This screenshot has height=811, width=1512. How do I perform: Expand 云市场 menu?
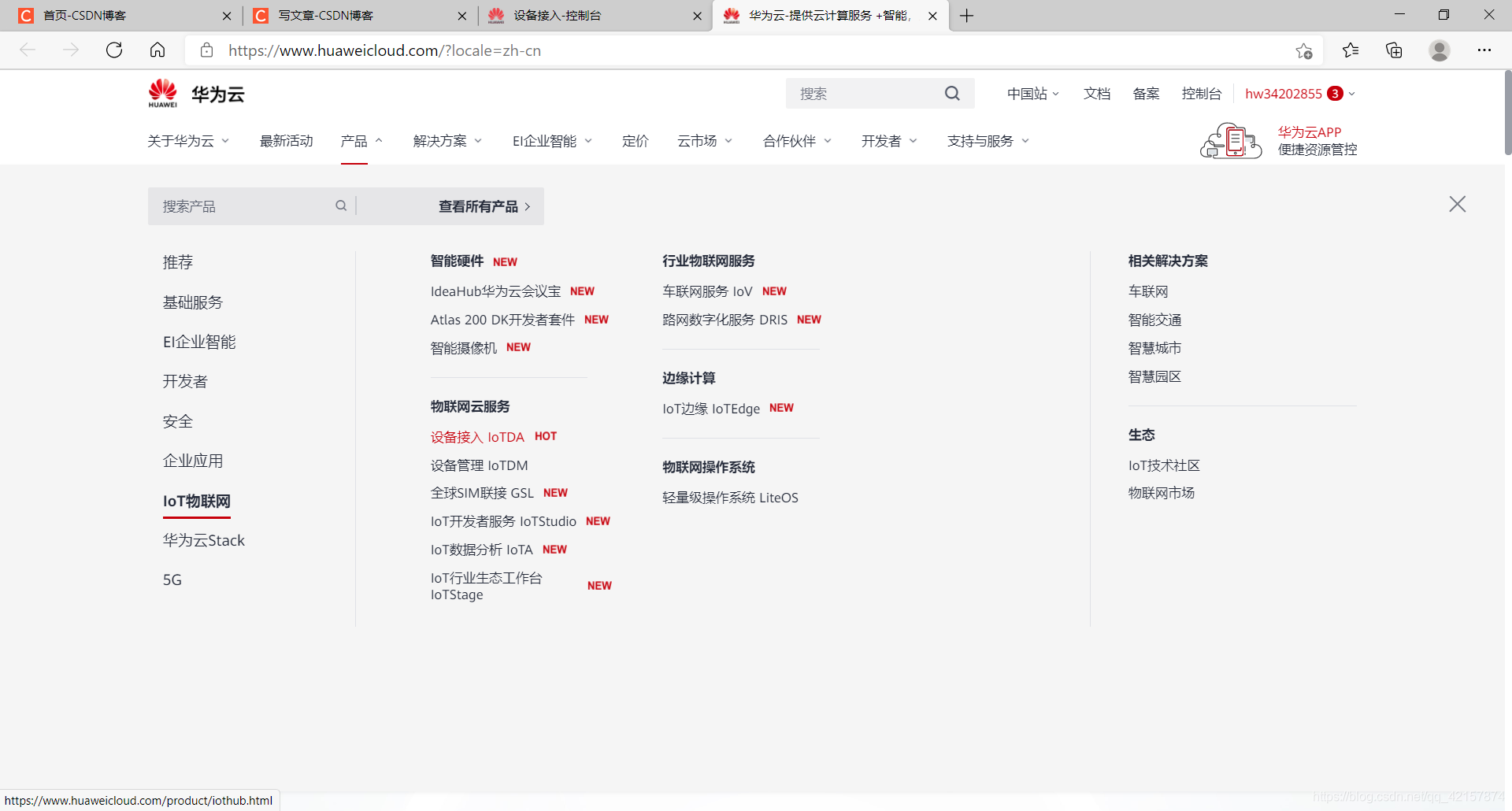point(705,141)
